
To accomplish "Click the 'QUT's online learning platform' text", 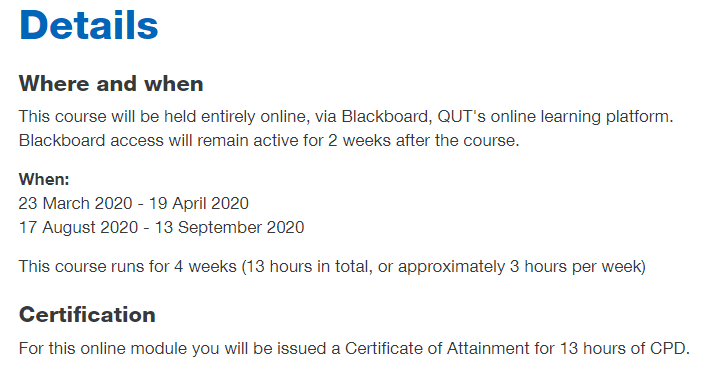I will [555, 117].
